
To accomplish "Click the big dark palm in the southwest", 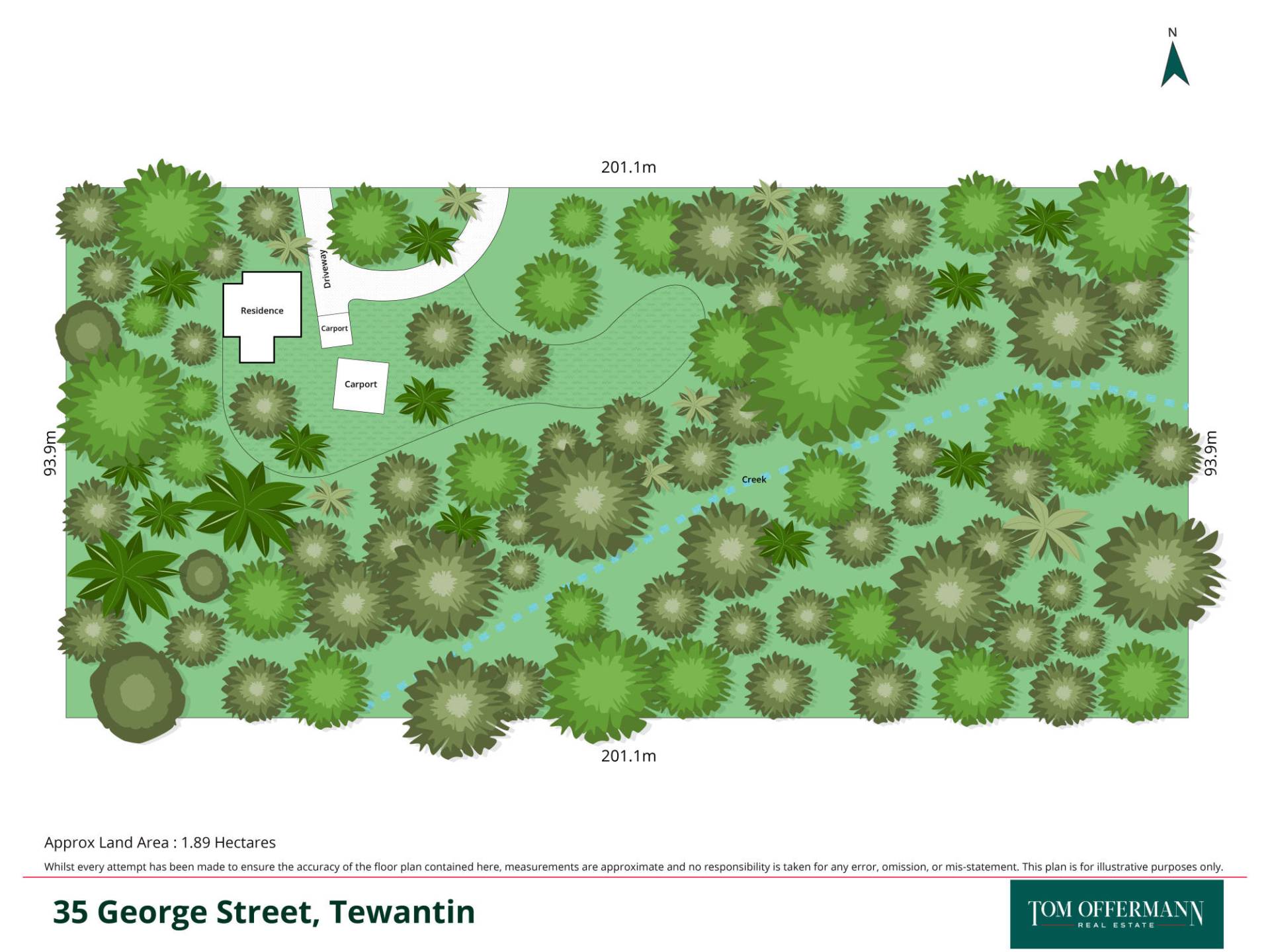I will pos(124,574).
